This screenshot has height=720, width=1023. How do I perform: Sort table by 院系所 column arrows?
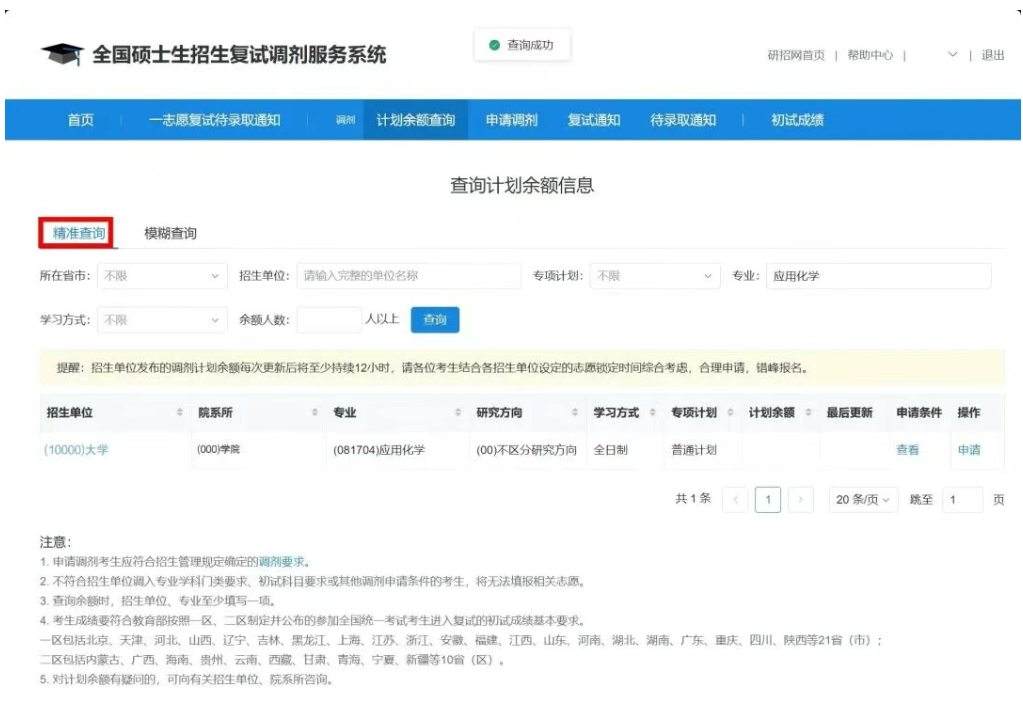pos(314,413)
